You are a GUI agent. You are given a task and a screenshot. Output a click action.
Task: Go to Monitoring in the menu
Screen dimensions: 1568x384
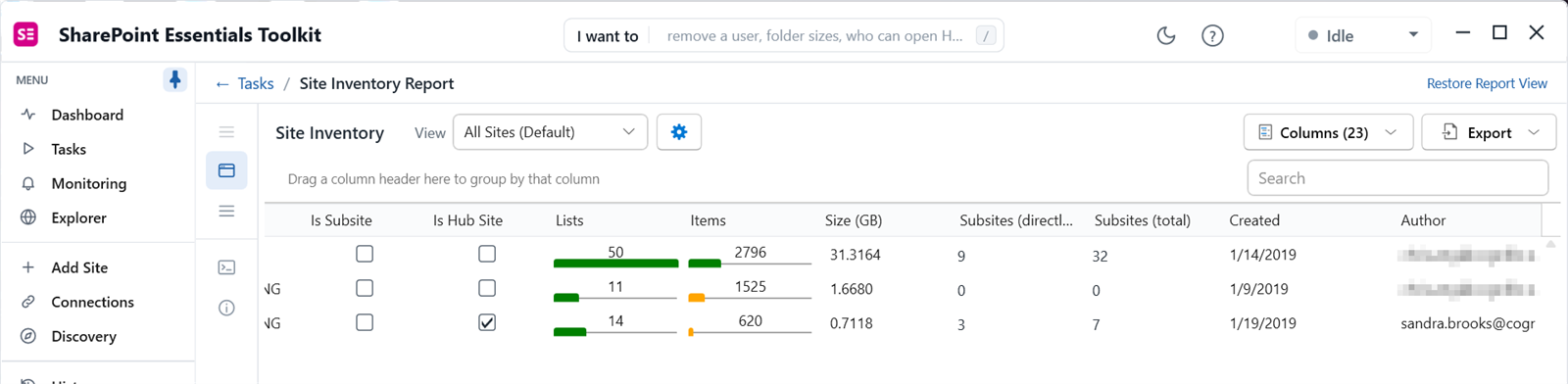pos(88,183)
